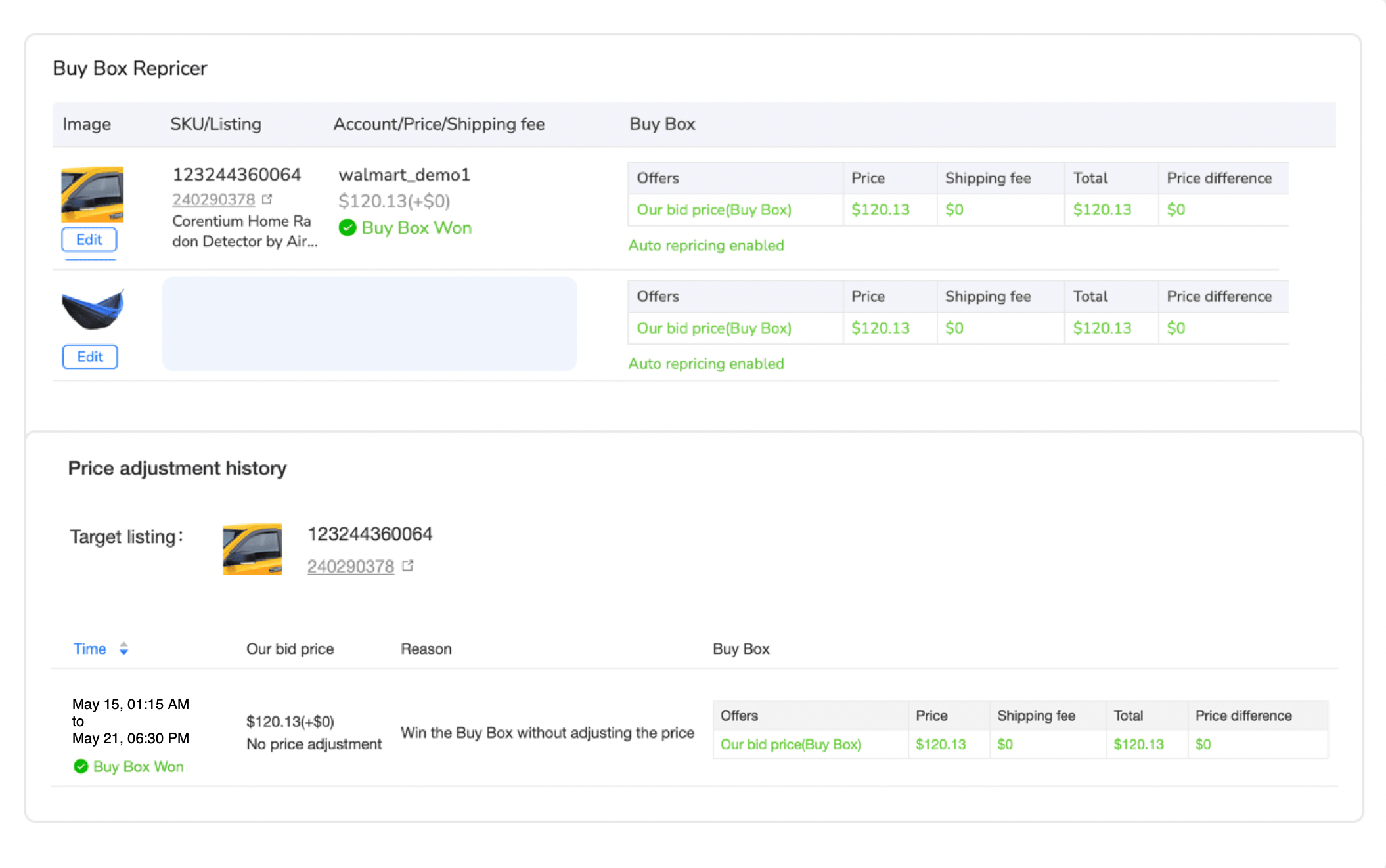Sort history by Time column
This screenshot has height=868, width=1386.
click(x=90, y=649)
